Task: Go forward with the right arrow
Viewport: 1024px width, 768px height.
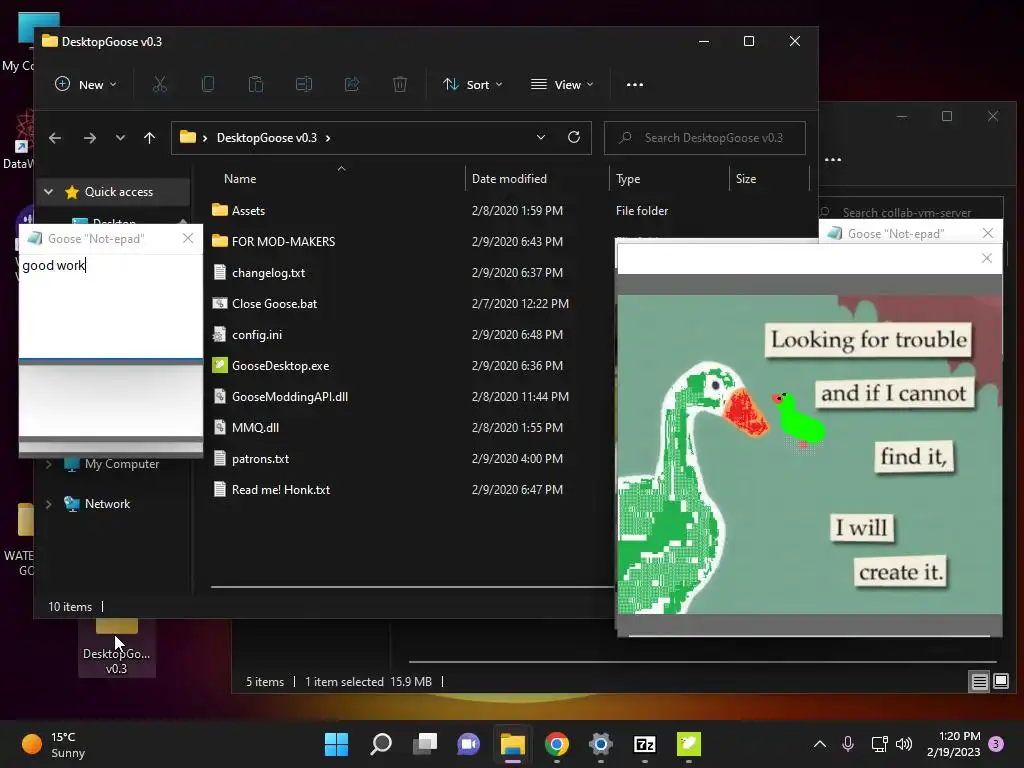Action: (89, 138)
